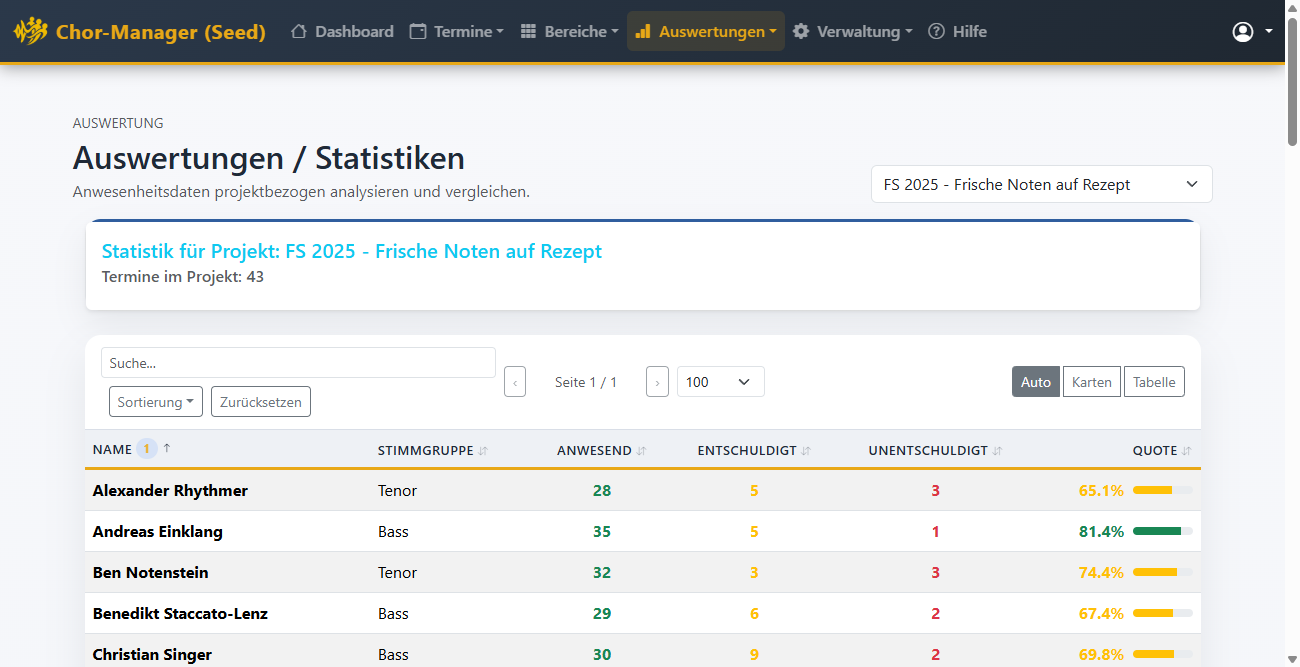Viewport: 1300px width, 667px height.
Task: Open the Hilfe menu item
Action: pyautogui.click(x=958, y=31)
